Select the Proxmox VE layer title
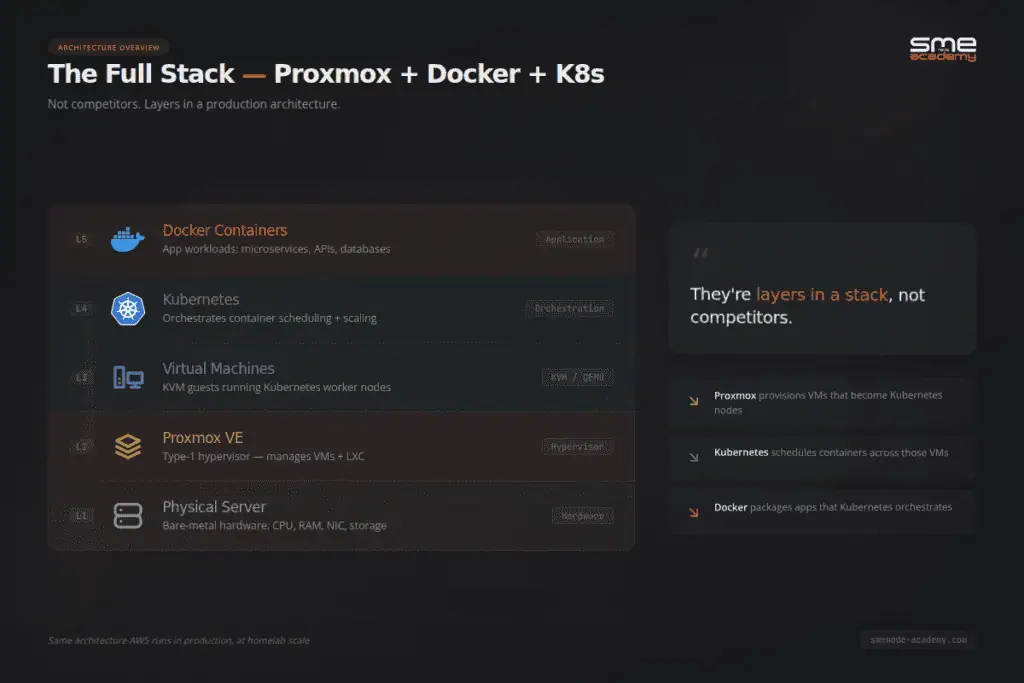 pyautogui.click(x=203, y=438)
